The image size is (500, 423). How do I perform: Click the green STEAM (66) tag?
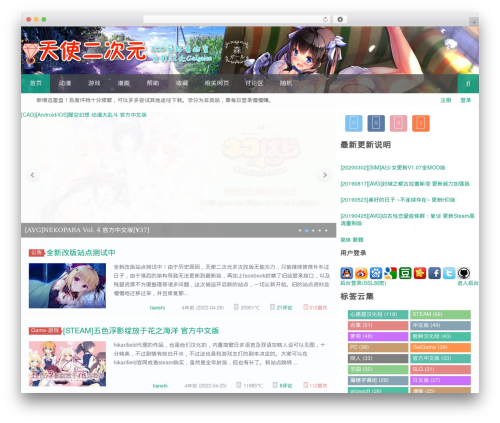click(440, 314)
